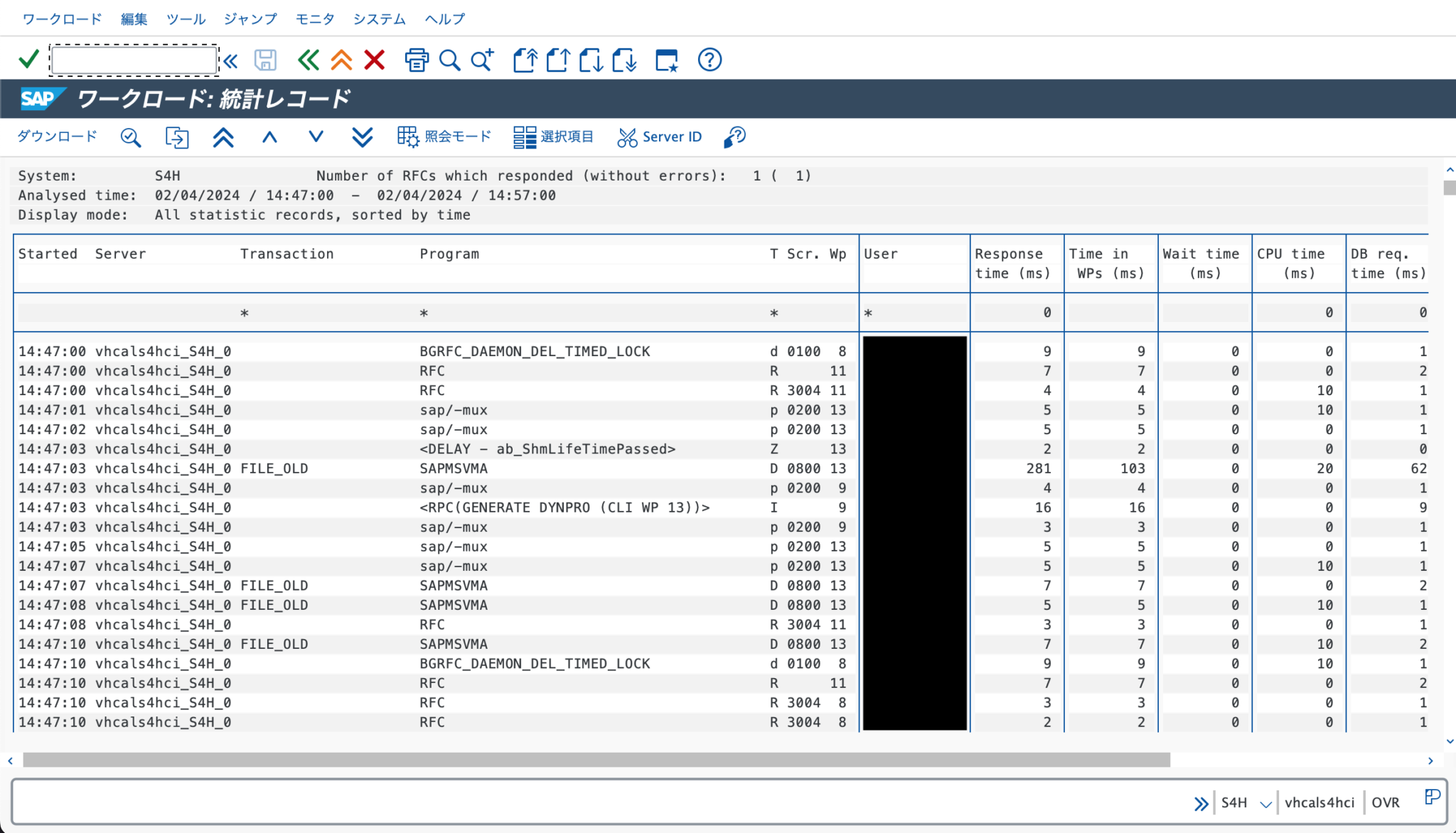1456x833 pixels.
Task: Click the Help question mark icon
Action: click(x=710, y=60)
